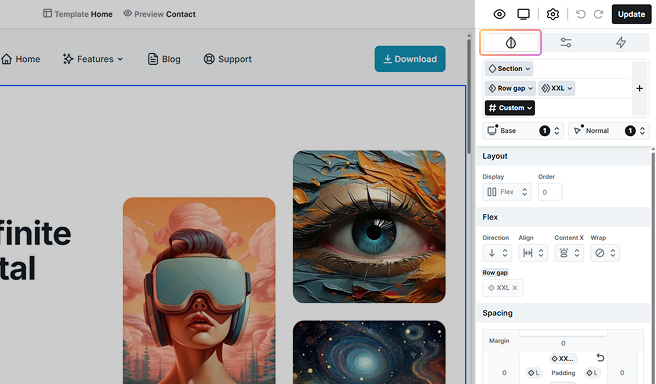Change the flex Wrap dropdown
Screen dimensions: 656x384
[605, 253]
